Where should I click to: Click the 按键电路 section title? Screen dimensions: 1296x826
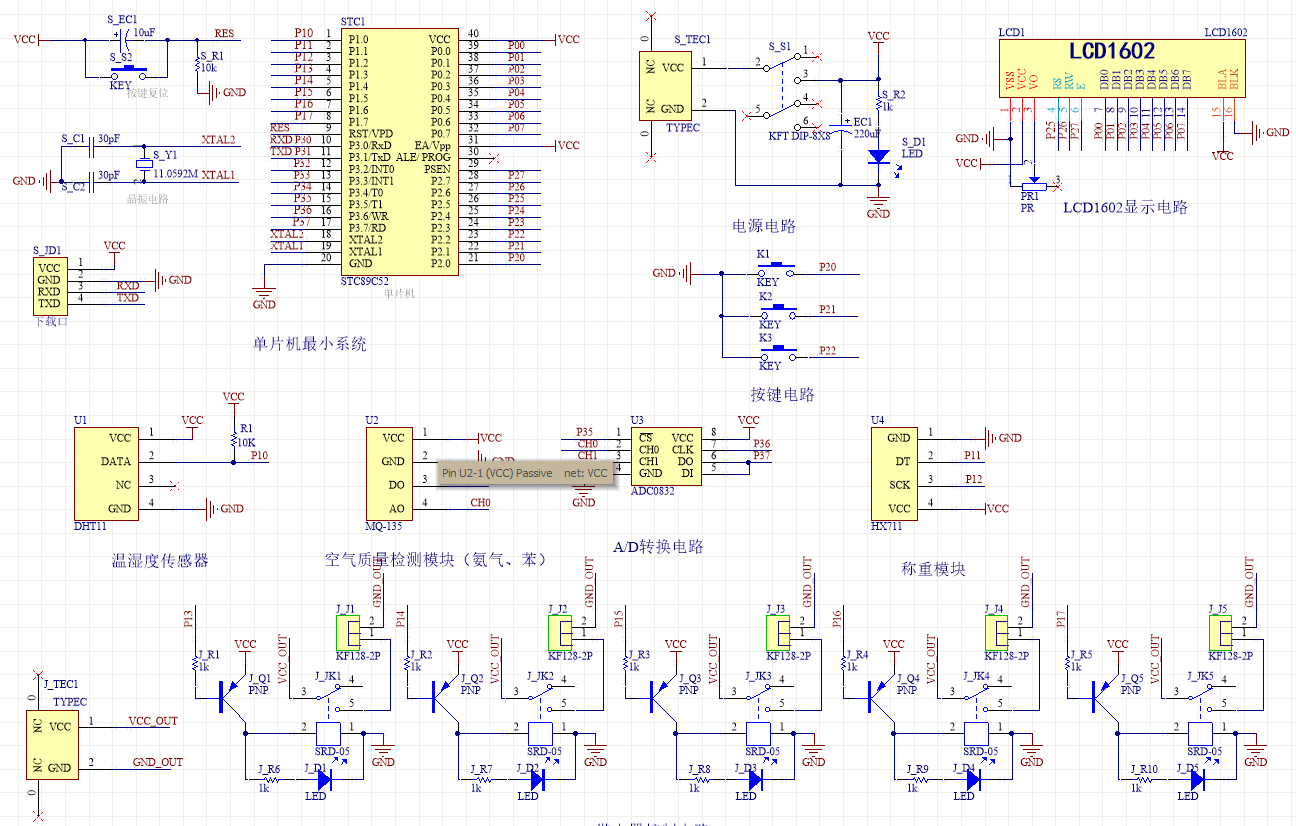coord(783,394)
